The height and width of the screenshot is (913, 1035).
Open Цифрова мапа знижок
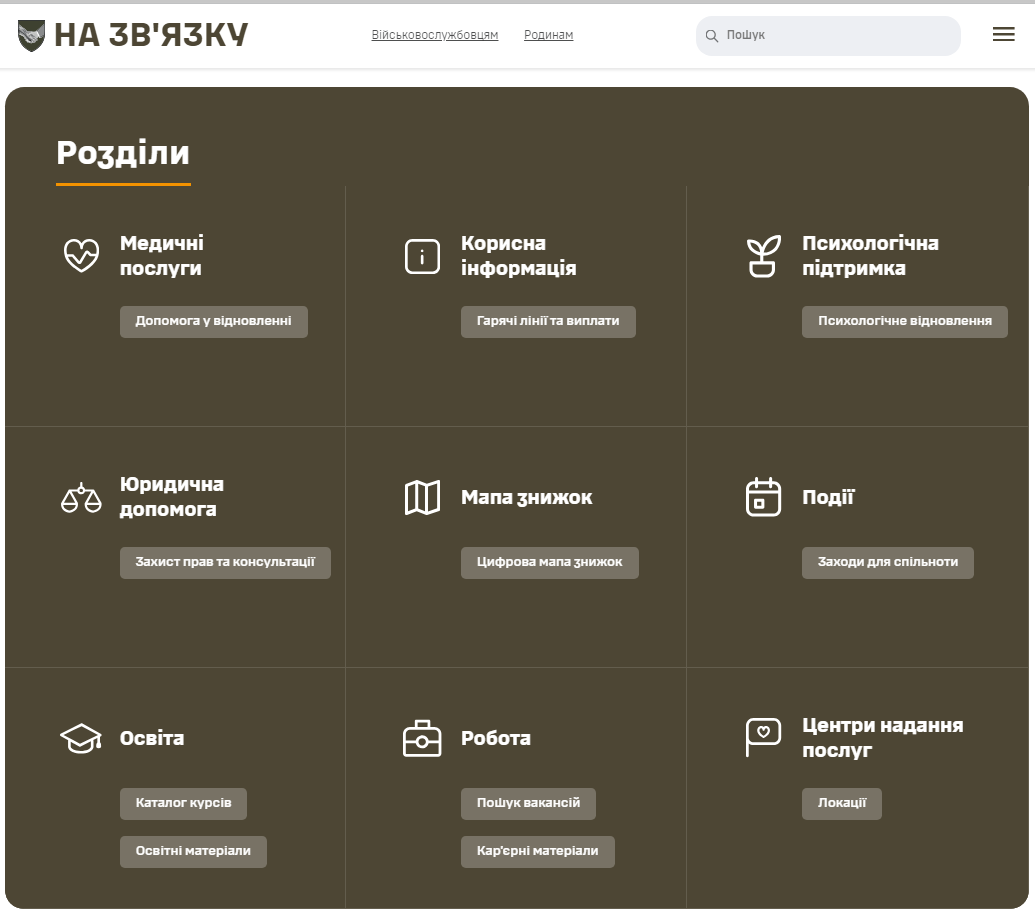549,562
